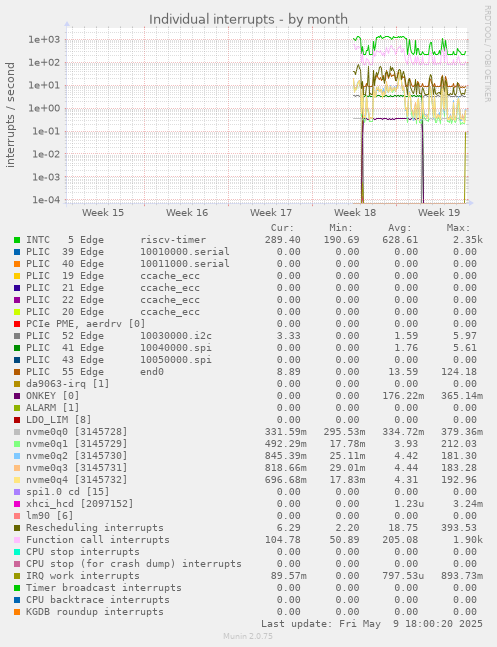Click the magenta xhci_hcd legend swatch
Screen dimensions: 497x647
[17, 504]
